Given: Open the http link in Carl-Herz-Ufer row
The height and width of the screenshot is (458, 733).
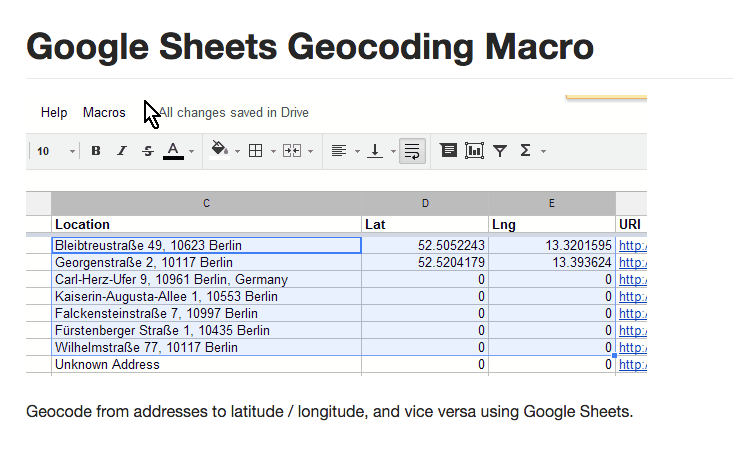Looking at the screenshot, I should point(632,279).
